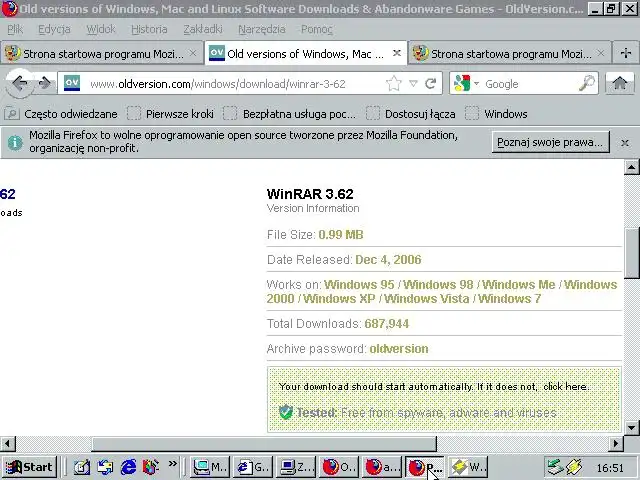Open the Pierwsze kroki bookmark
This screenshot has height=480, width=640.
tap(171, 114)
